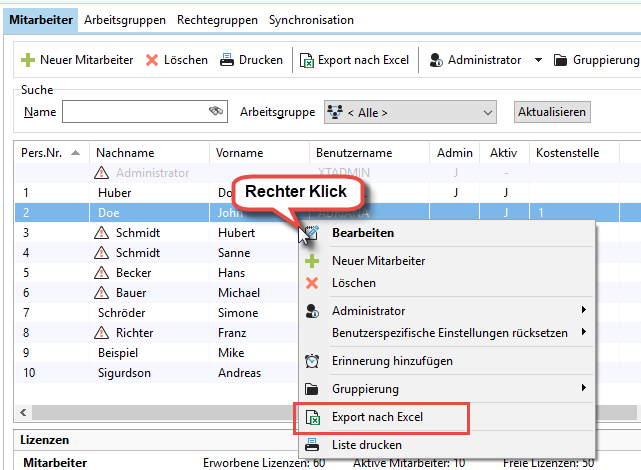The height and width of the screenshot is (470, 641).
Task: Click Bearbeiten in the context menu
Action: pos(362,233)
